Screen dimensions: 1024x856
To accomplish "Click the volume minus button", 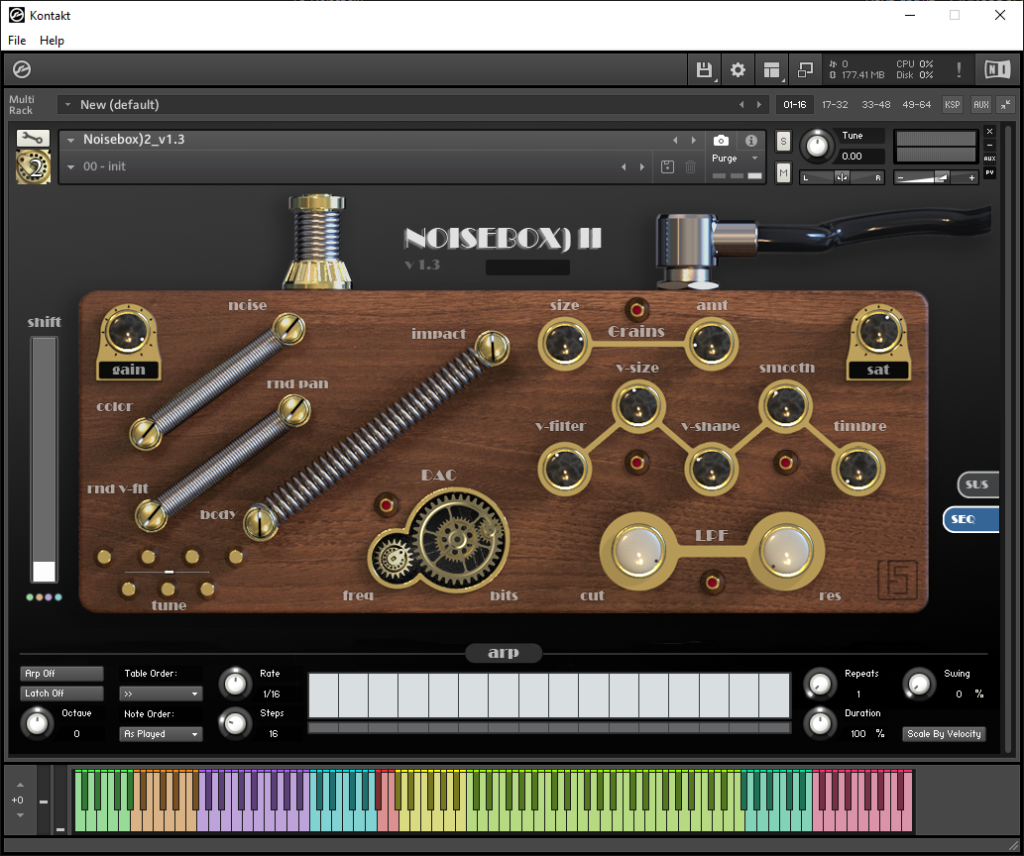I will (901, 177).
